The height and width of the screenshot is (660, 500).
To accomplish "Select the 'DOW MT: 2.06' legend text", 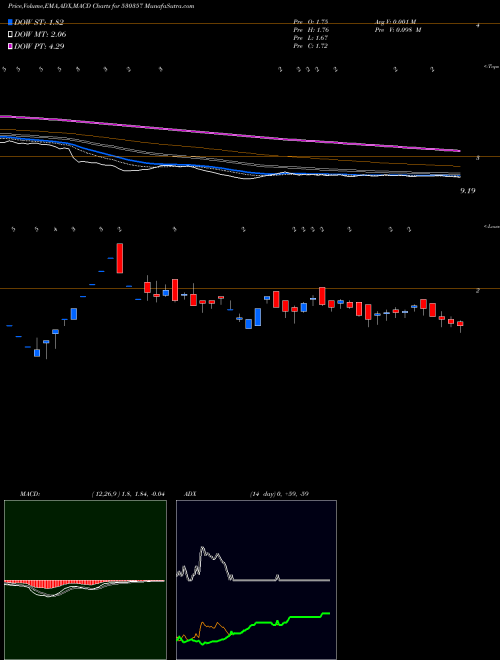I will pos(40,34).
